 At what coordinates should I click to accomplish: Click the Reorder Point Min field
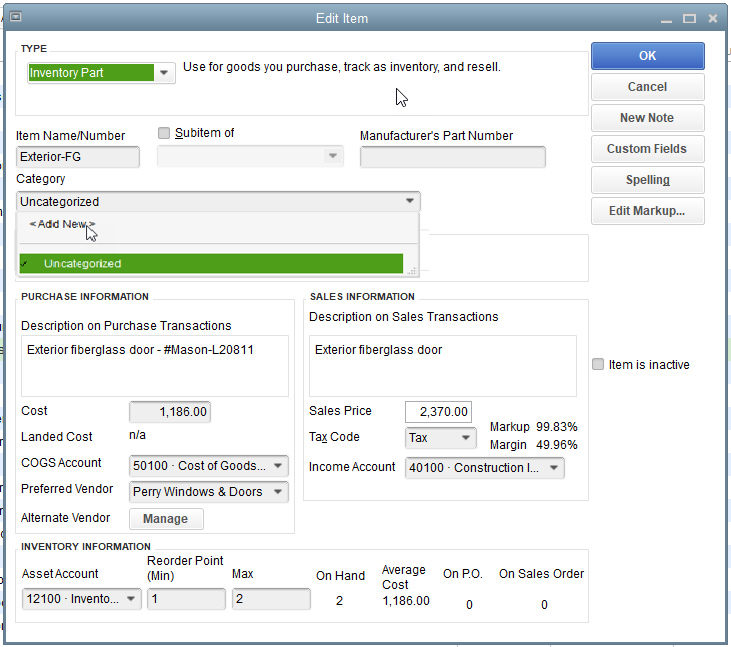tap(186, 600)
